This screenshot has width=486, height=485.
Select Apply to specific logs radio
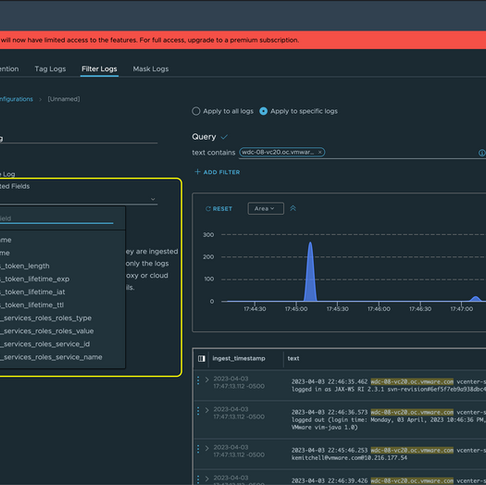(x=263, y=111)
